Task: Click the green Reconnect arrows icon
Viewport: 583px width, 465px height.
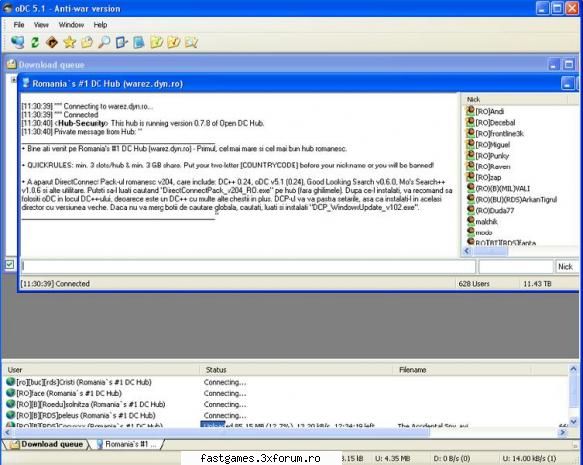Action: [35, 42]
